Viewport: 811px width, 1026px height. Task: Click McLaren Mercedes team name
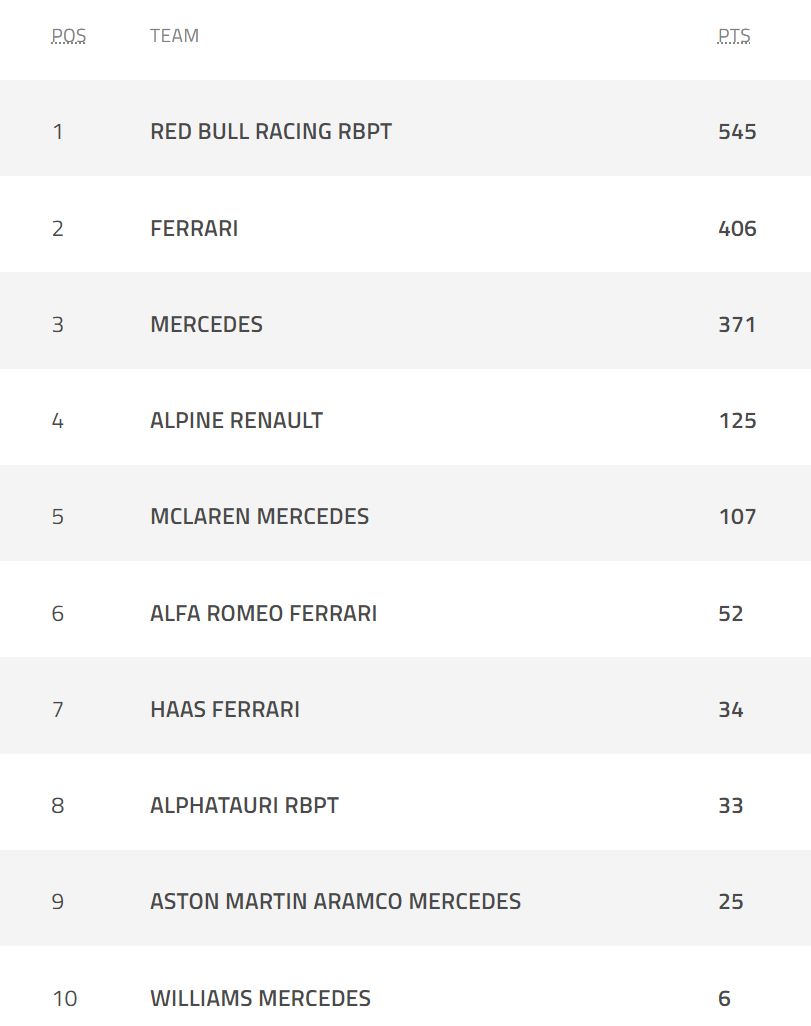[x=259, y=516]
